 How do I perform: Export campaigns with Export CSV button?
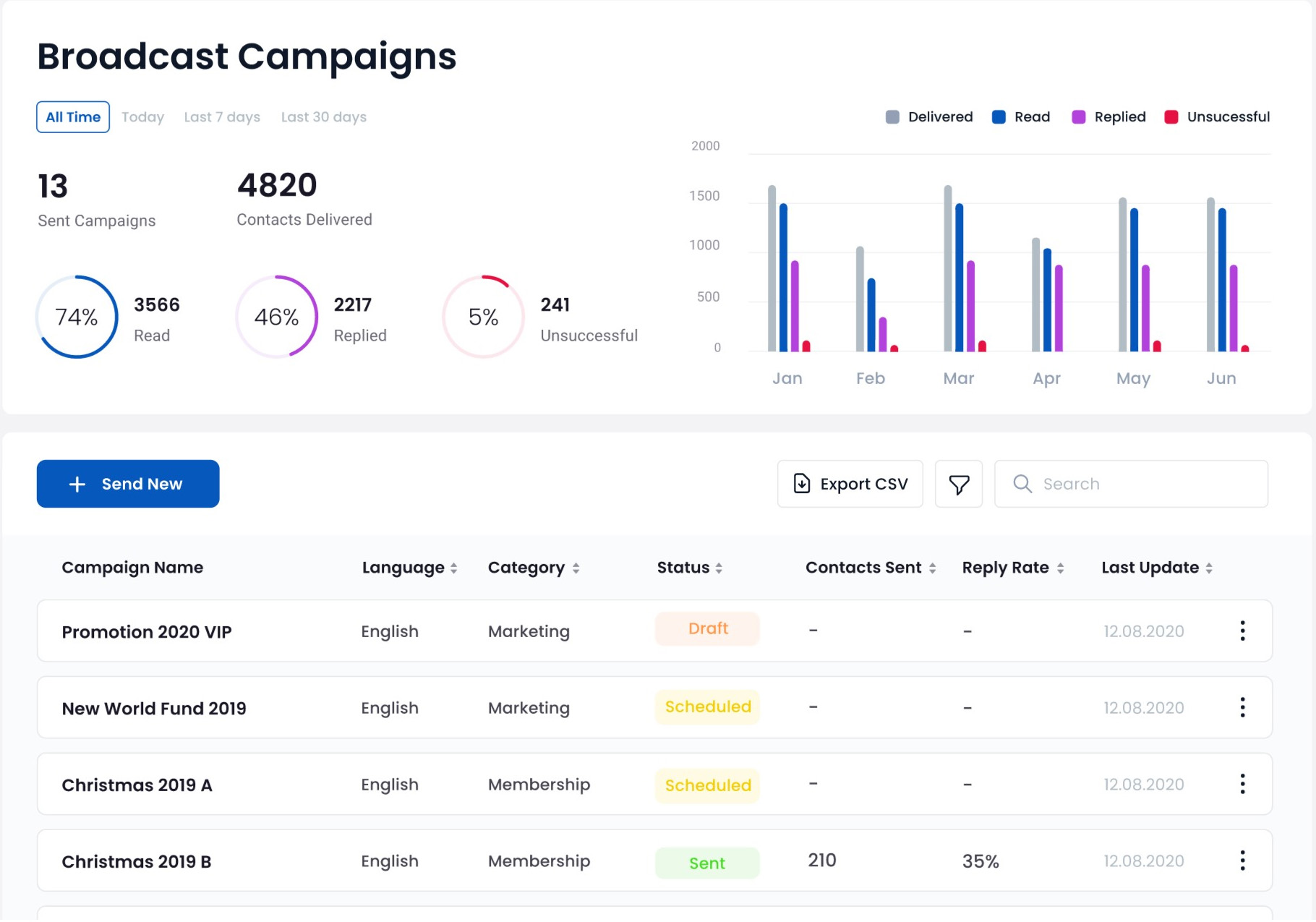[x=850, y=484]
